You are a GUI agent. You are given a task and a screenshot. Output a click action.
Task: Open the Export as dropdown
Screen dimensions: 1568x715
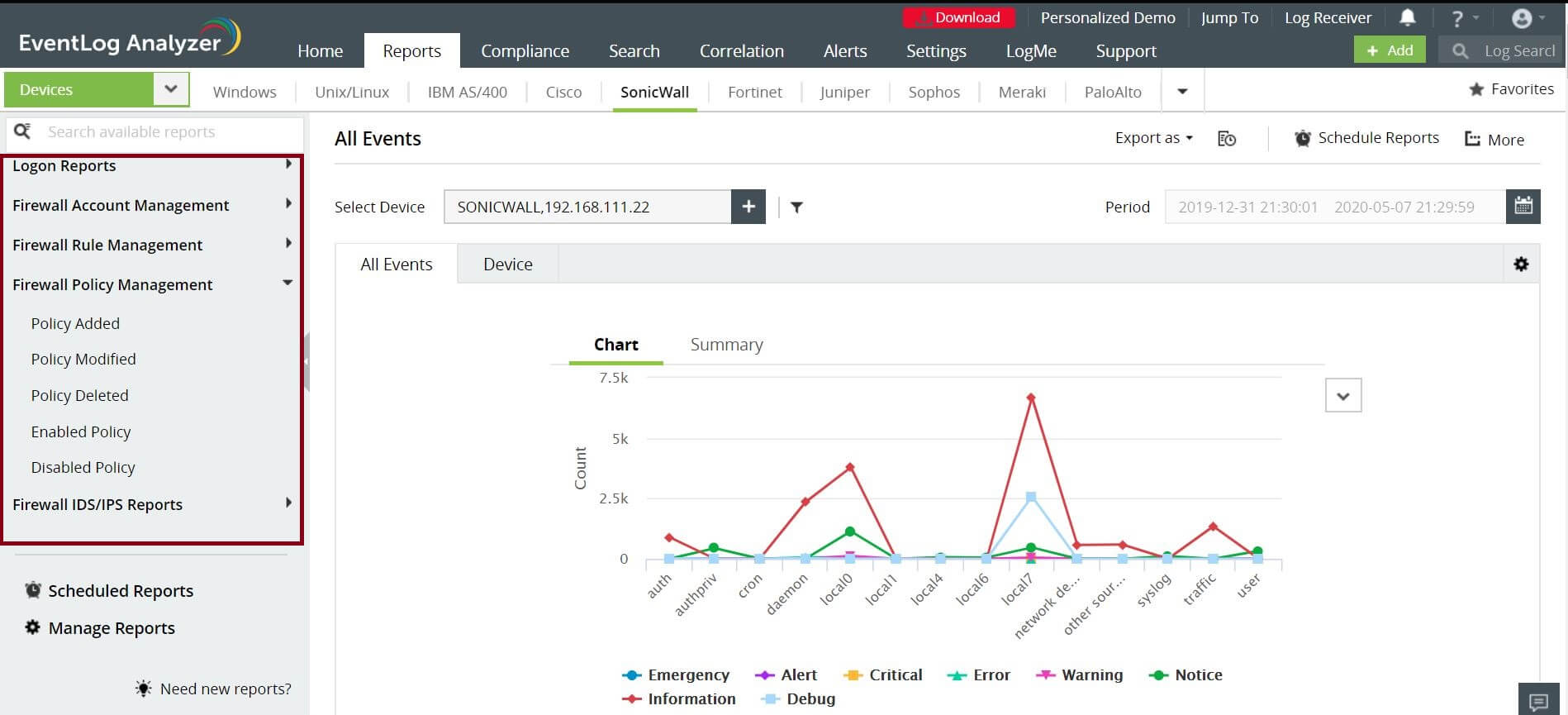click(x=1153, y=138)
